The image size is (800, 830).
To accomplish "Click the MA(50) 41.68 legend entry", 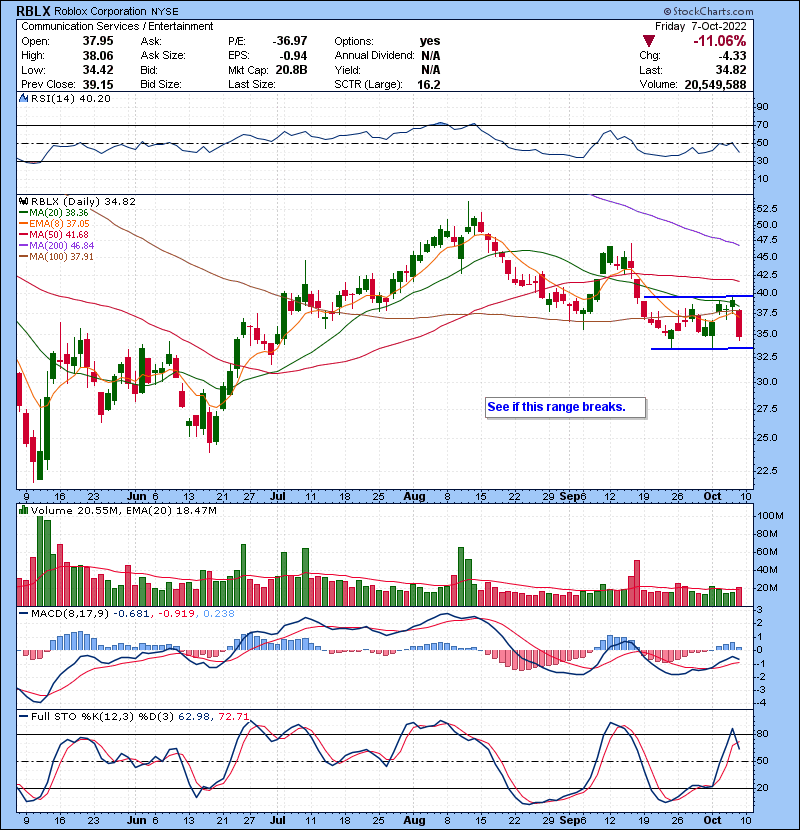I will [x=54, y=234].
